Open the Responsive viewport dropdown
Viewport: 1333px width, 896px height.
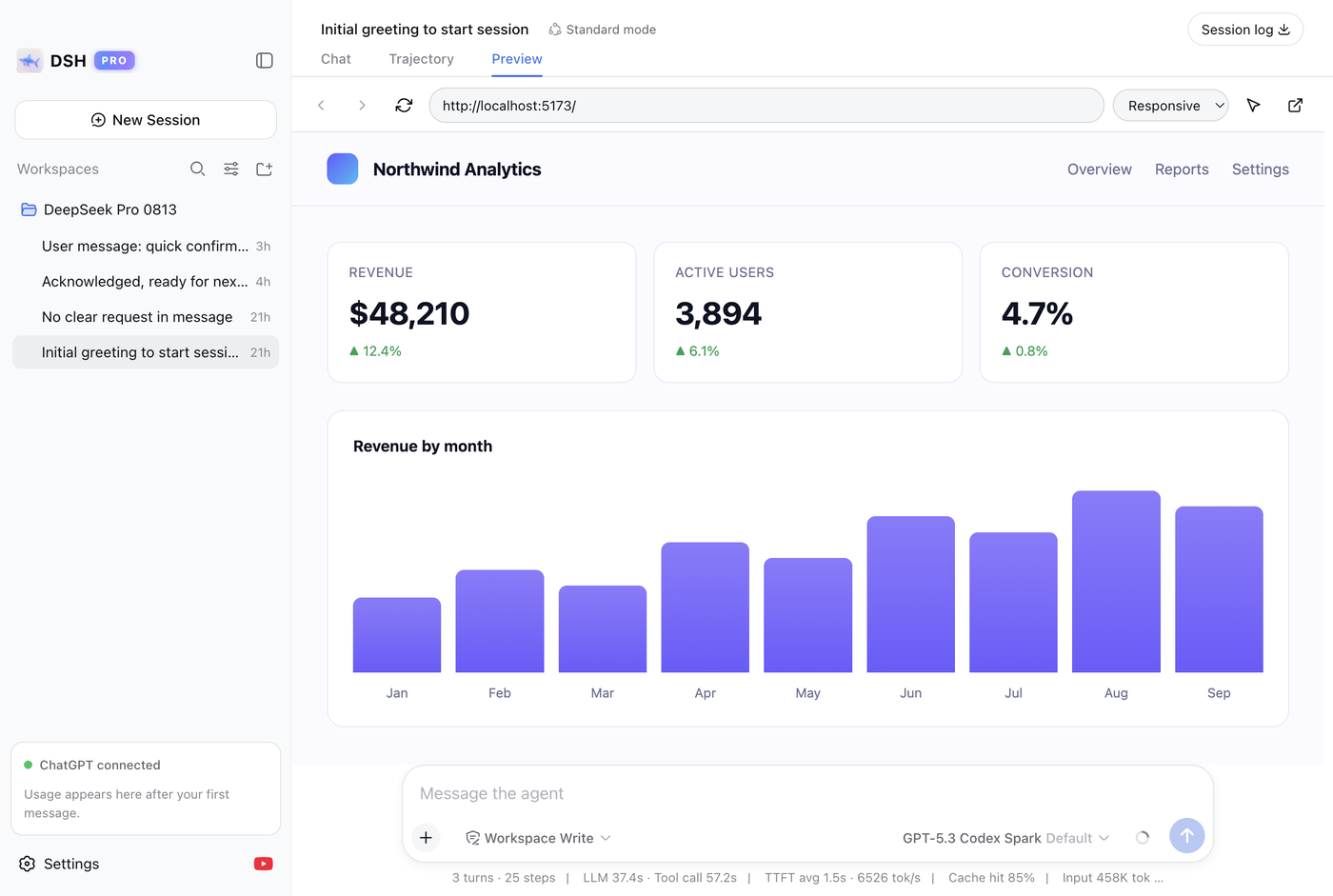1171,106
